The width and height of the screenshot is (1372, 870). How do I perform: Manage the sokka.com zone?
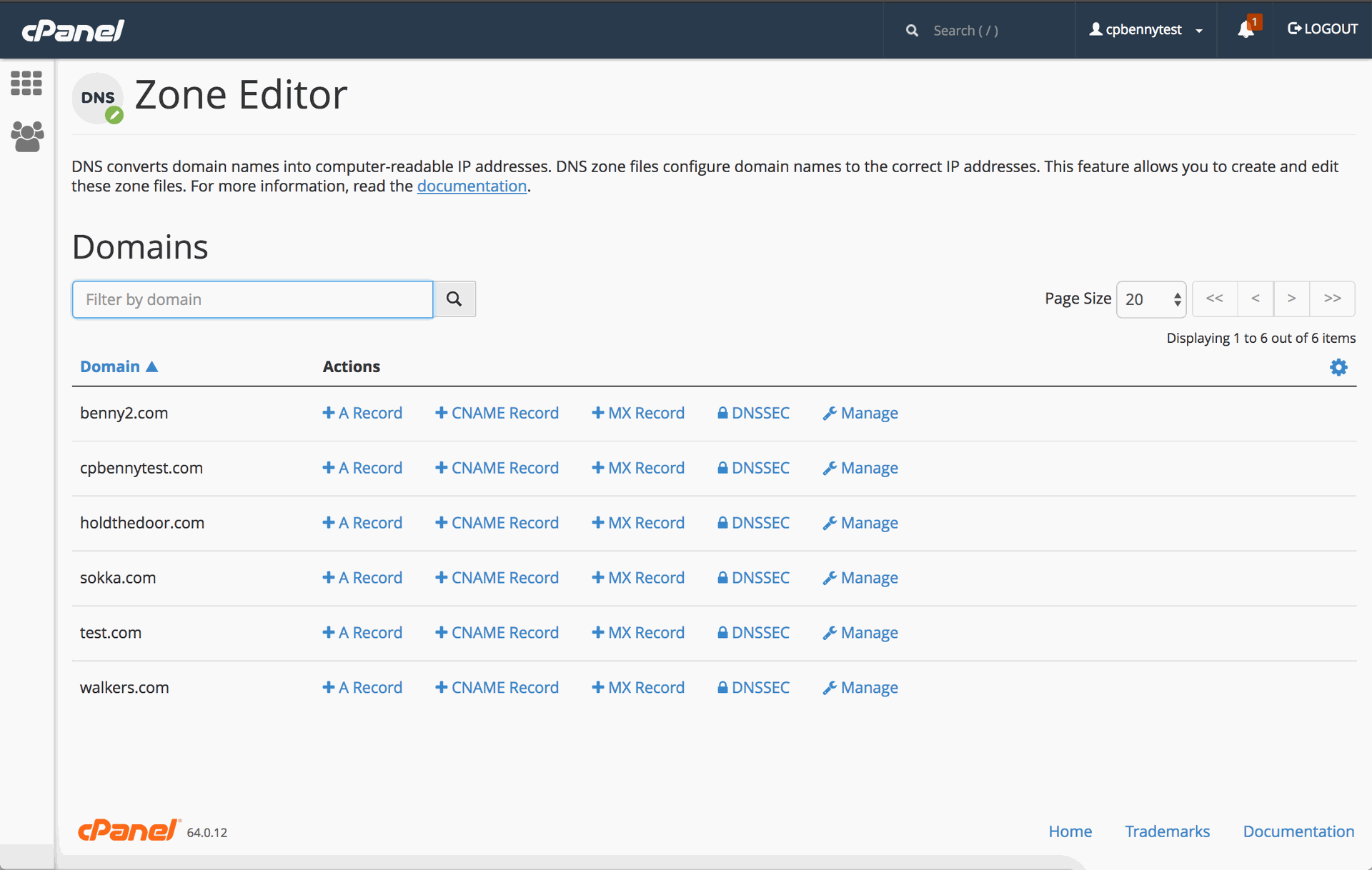(x=860, y=578)
